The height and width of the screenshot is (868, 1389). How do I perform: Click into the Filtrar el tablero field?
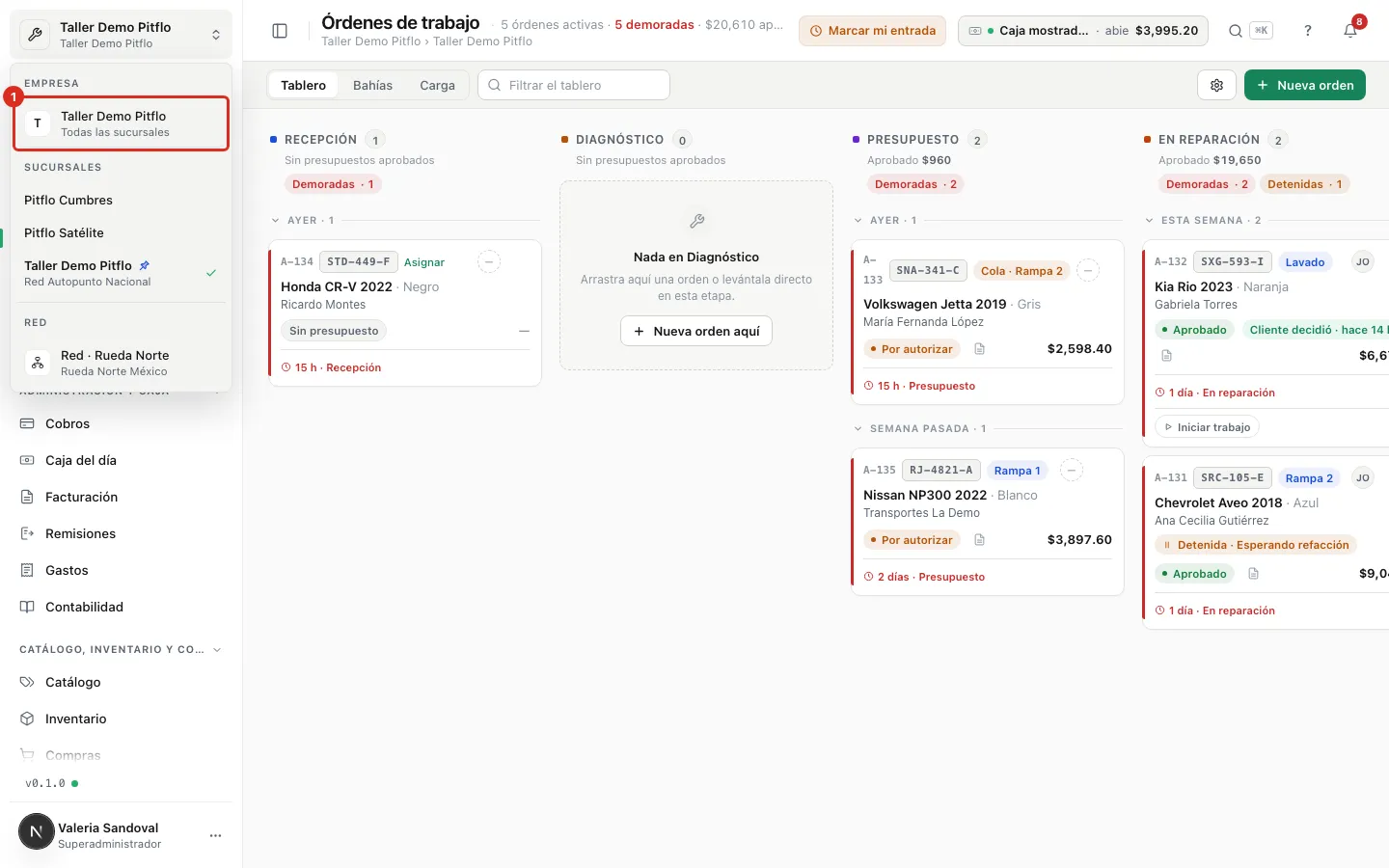point(574,85)
